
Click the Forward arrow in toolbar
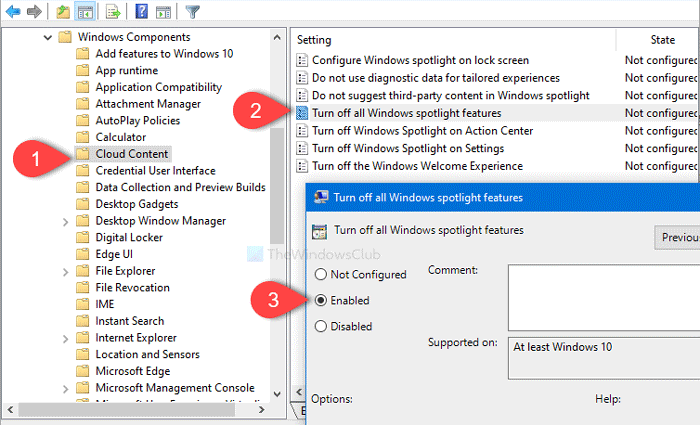[x=35, y=12]
